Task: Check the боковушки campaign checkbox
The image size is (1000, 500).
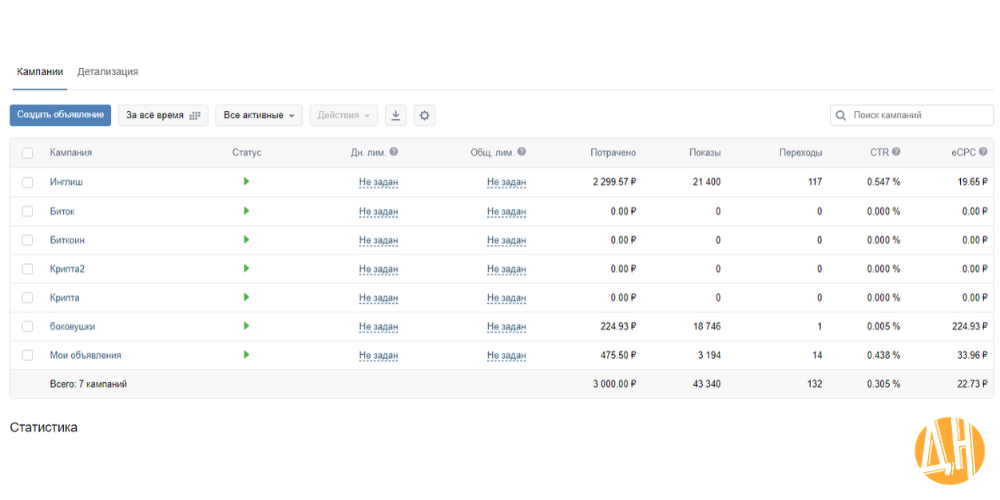Action: click(27, 327)
